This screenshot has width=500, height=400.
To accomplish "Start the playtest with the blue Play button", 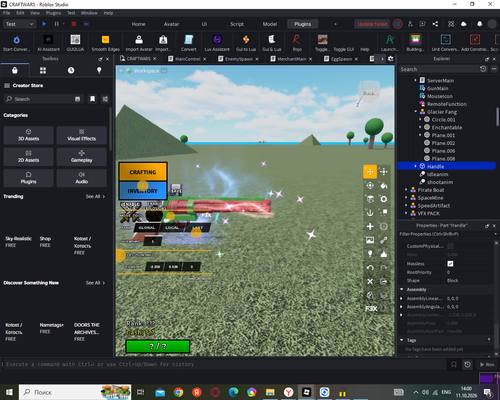I will click(44, 24).
